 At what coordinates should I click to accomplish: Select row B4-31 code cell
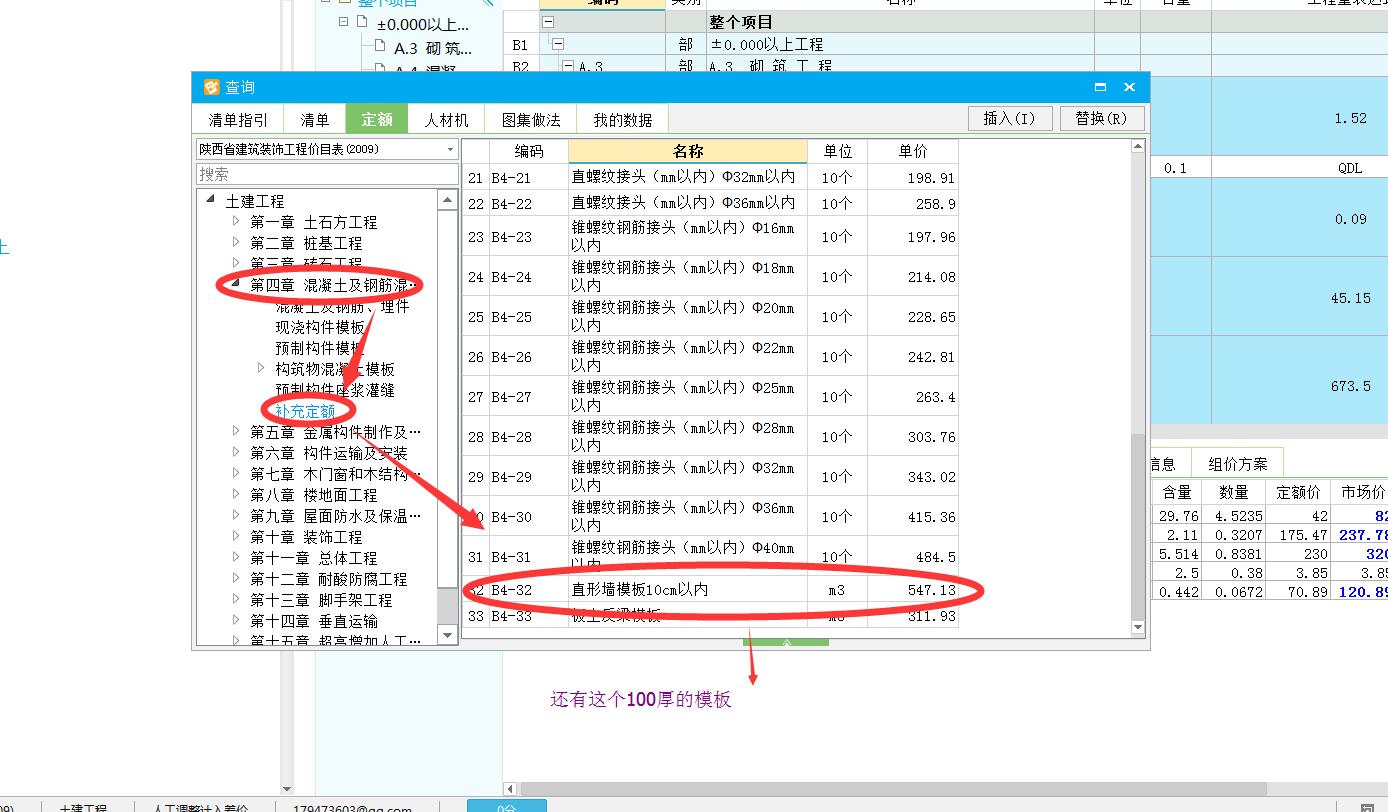pyautogui.click(x=529, y=556)
